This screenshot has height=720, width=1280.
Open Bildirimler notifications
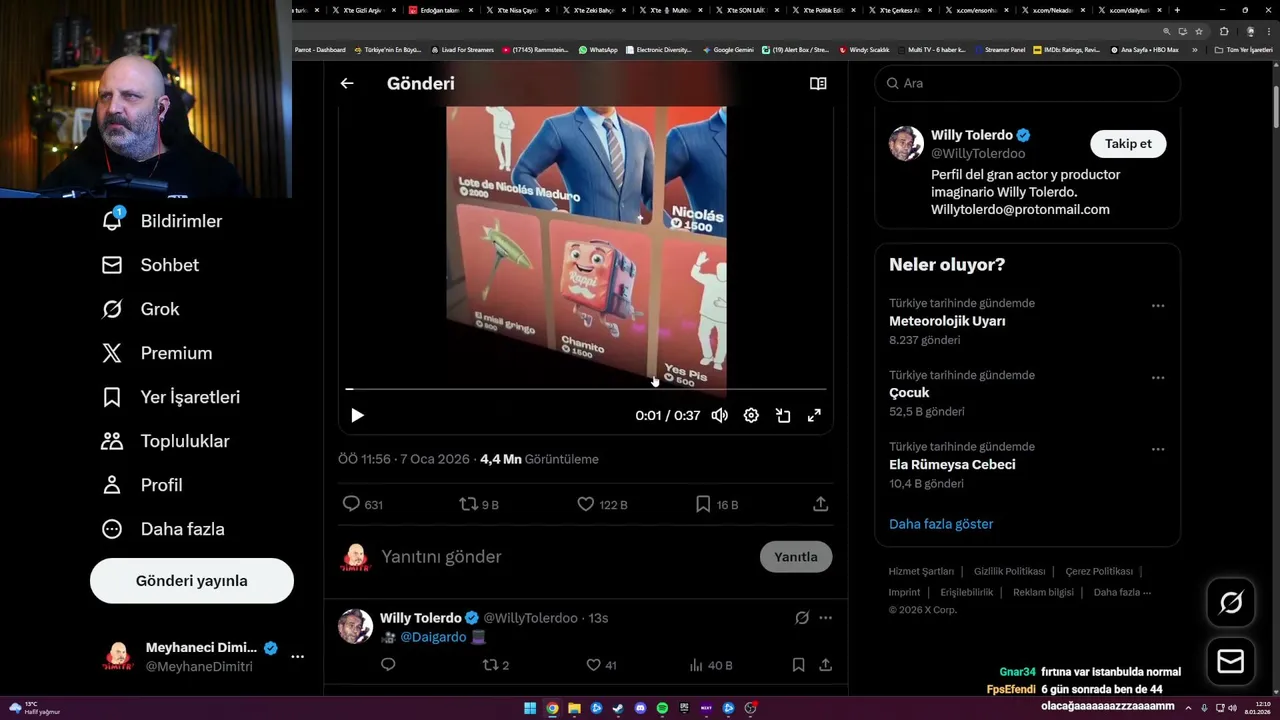(x=162, y=221)
